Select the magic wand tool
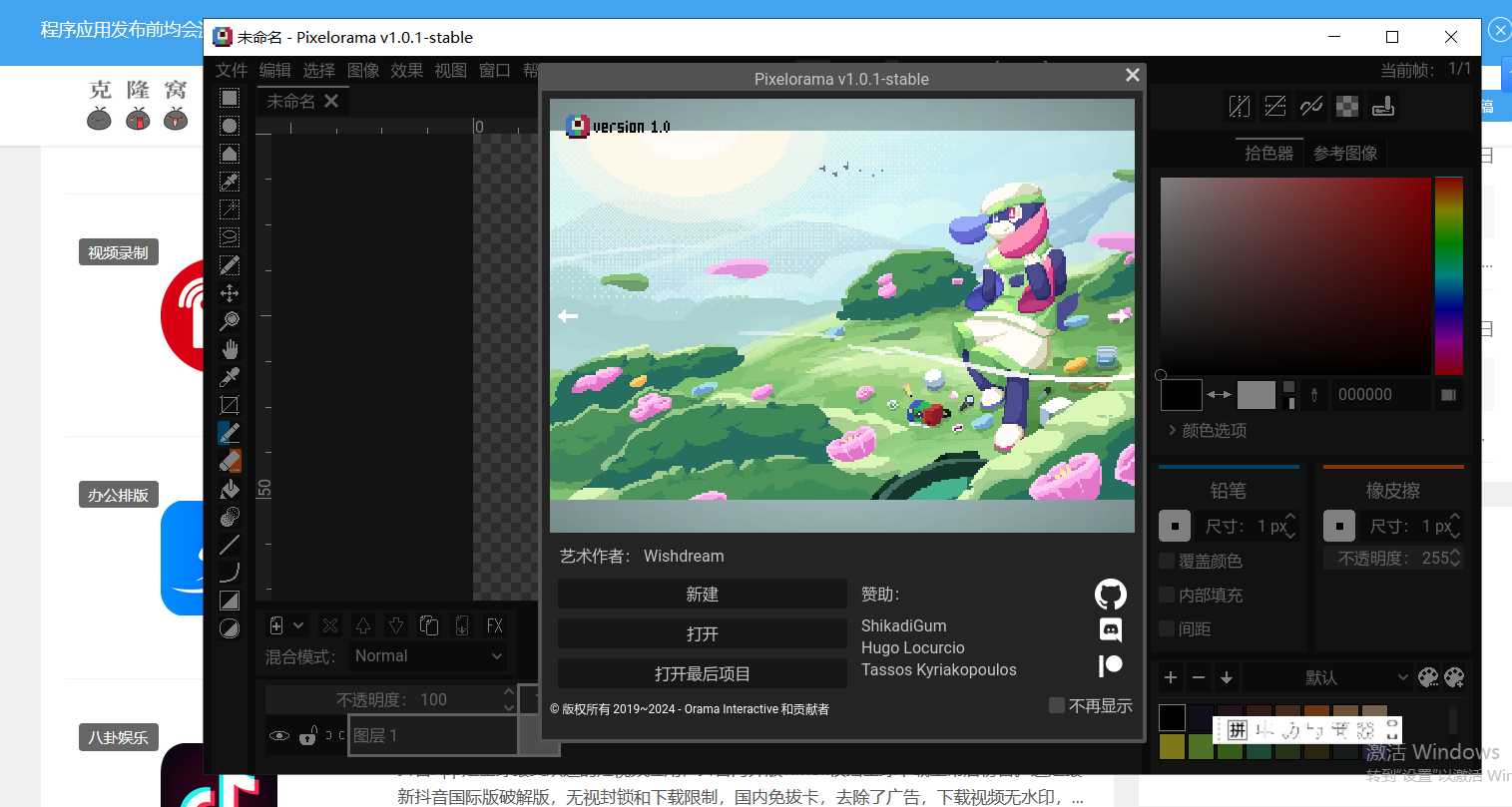 [230, 209]
